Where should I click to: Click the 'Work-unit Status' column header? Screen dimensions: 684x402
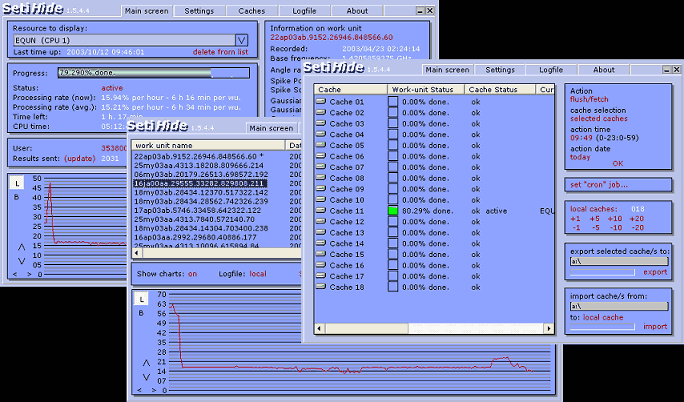tap(426, 89)
